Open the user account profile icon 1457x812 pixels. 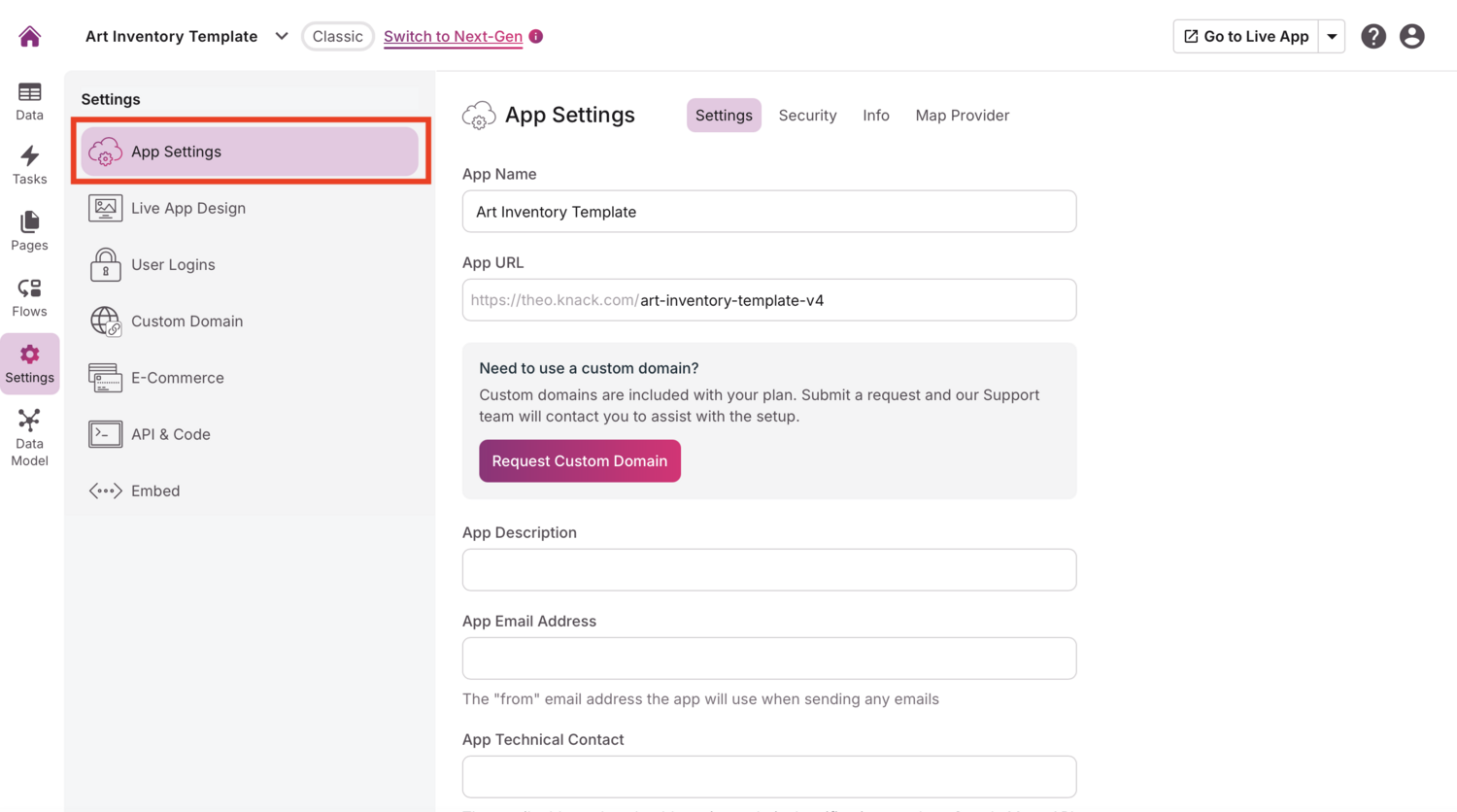[x=1411, y=37]
